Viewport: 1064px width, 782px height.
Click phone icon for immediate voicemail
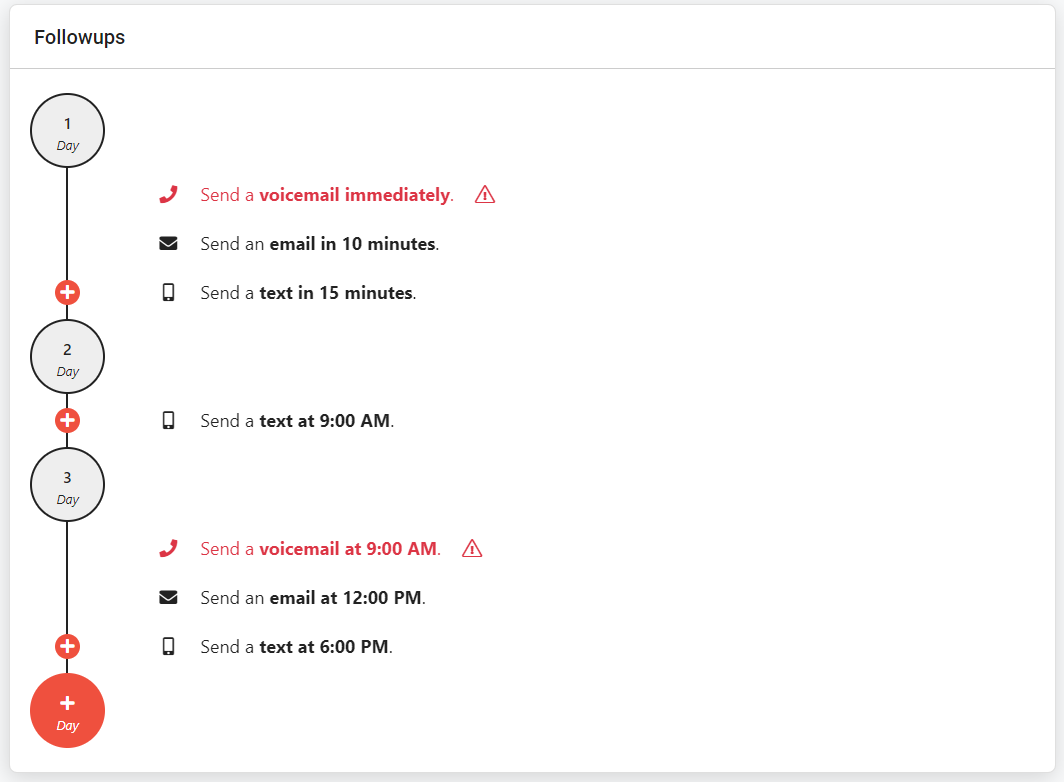click(x=168, y=195)
